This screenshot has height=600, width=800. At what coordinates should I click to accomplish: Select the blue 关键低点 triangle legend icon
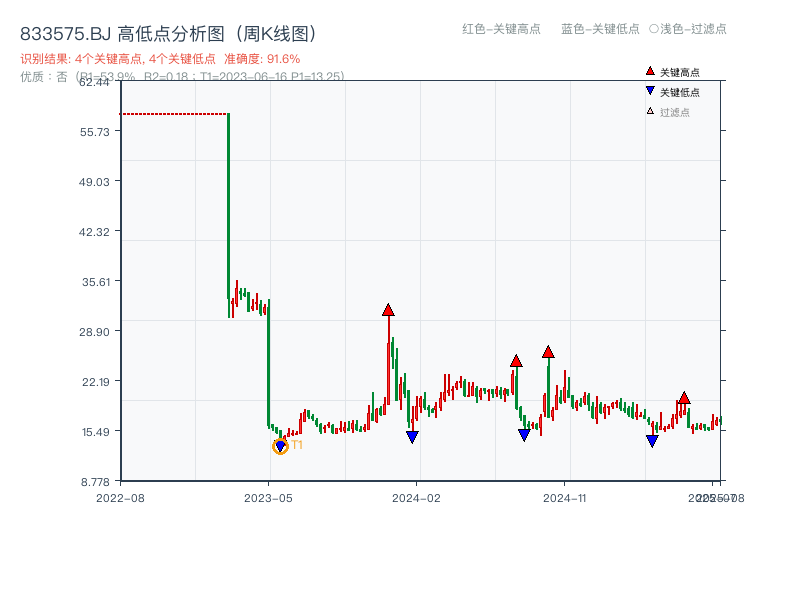[x=649, y=89]
